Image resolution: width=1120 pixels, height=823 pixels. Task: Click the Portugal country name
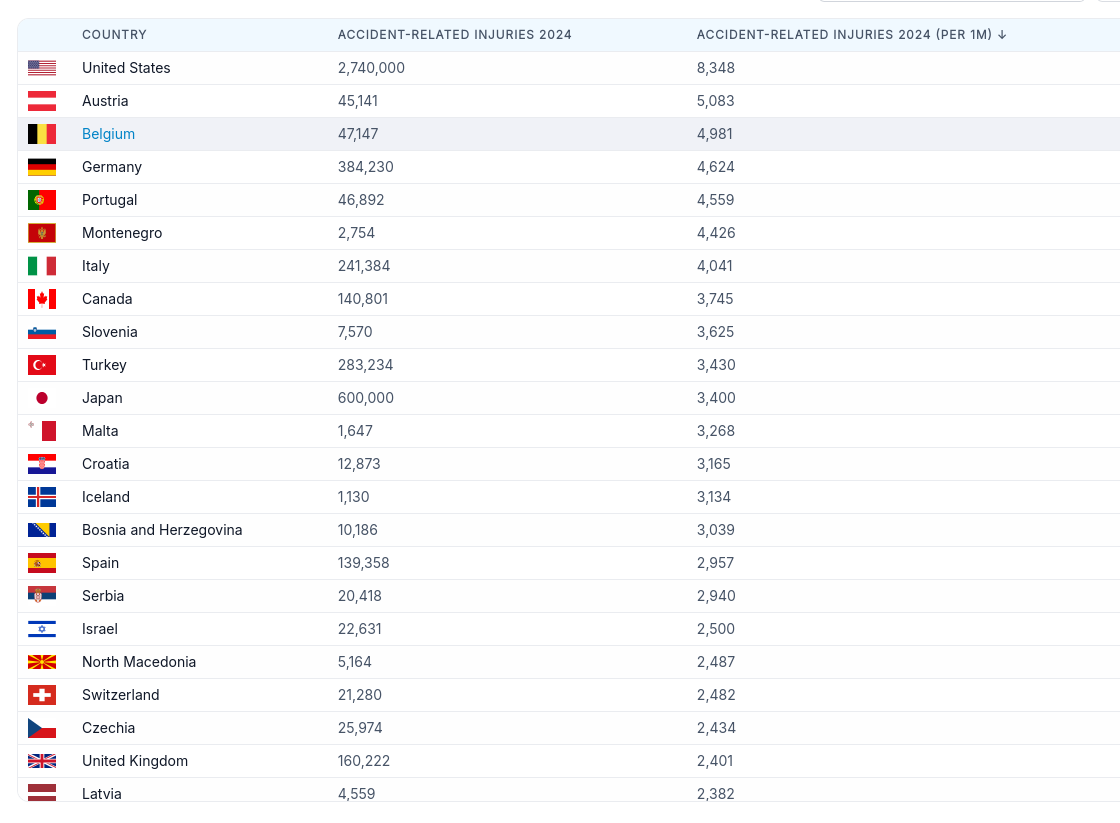(109, 200)
